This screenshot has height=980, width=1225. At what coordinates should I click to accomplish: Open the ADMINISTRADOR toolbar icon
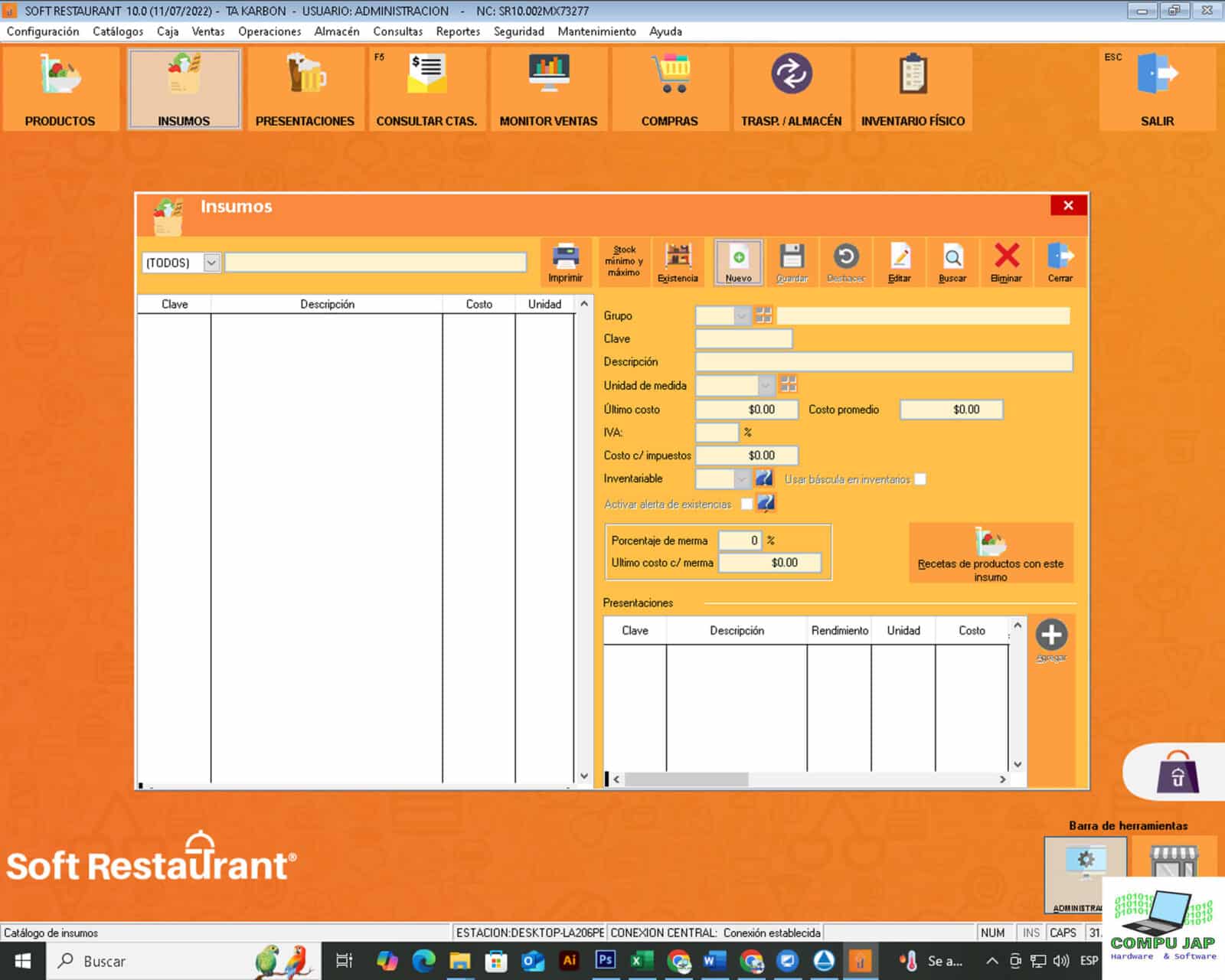tap(1085, 875)
